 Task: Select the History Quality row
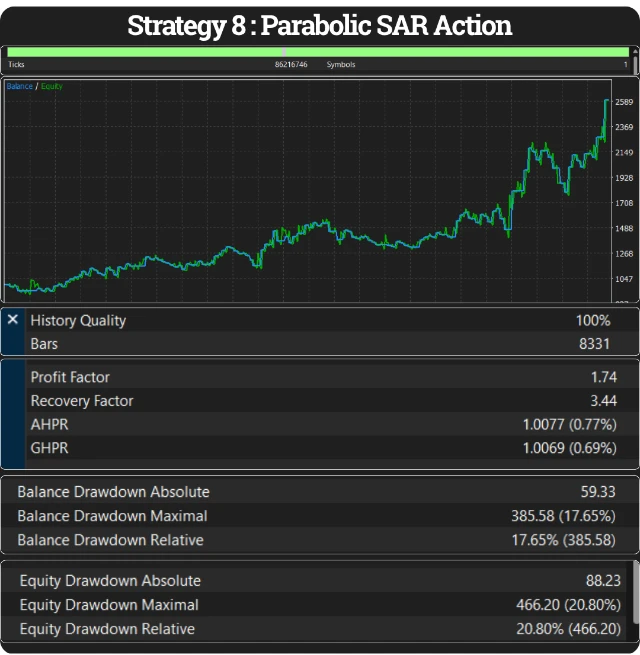[x=320, y=321]
